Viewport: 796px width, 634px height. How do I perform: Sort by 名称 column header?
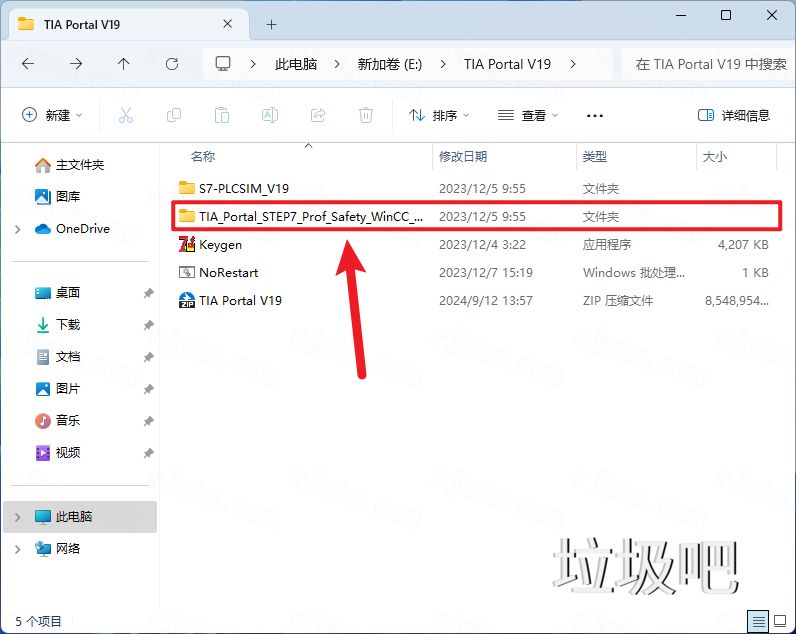pyautogui.click(x=203, y=156)
